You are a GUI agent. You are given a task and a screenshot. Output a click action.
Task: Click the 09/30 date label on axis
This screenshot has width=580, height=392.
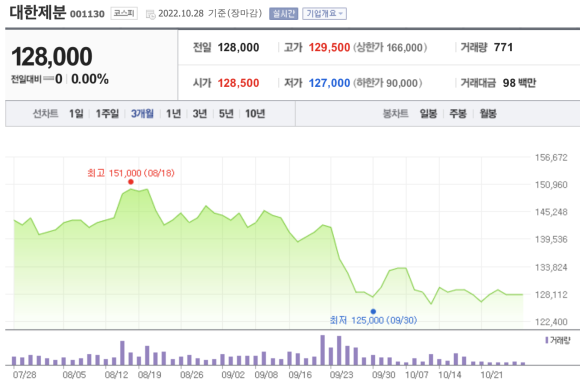[384, 375]
